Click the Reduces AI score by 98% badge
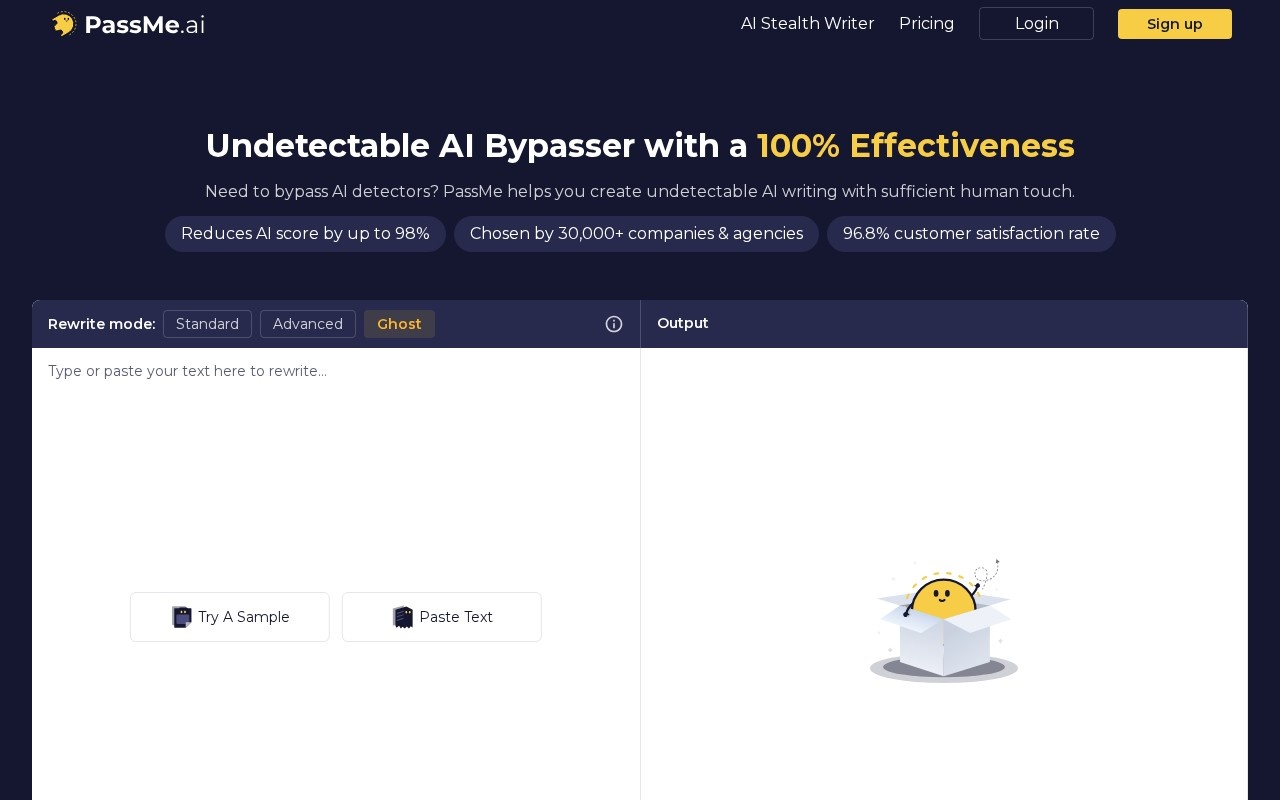Image resolution: width=1280 pixels, height=800 pixels. [x=305, y=234]
